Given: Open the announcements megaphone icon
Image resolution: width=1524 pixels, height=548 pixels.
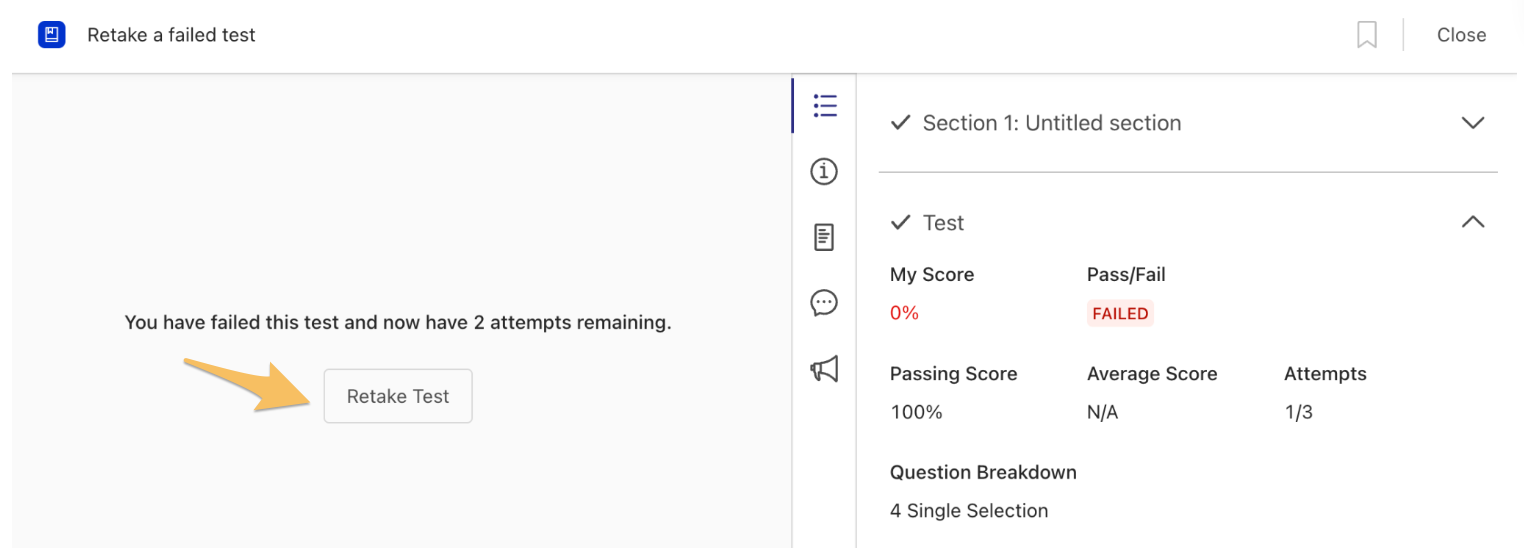Looking at the screenshot, I should 824,369.
